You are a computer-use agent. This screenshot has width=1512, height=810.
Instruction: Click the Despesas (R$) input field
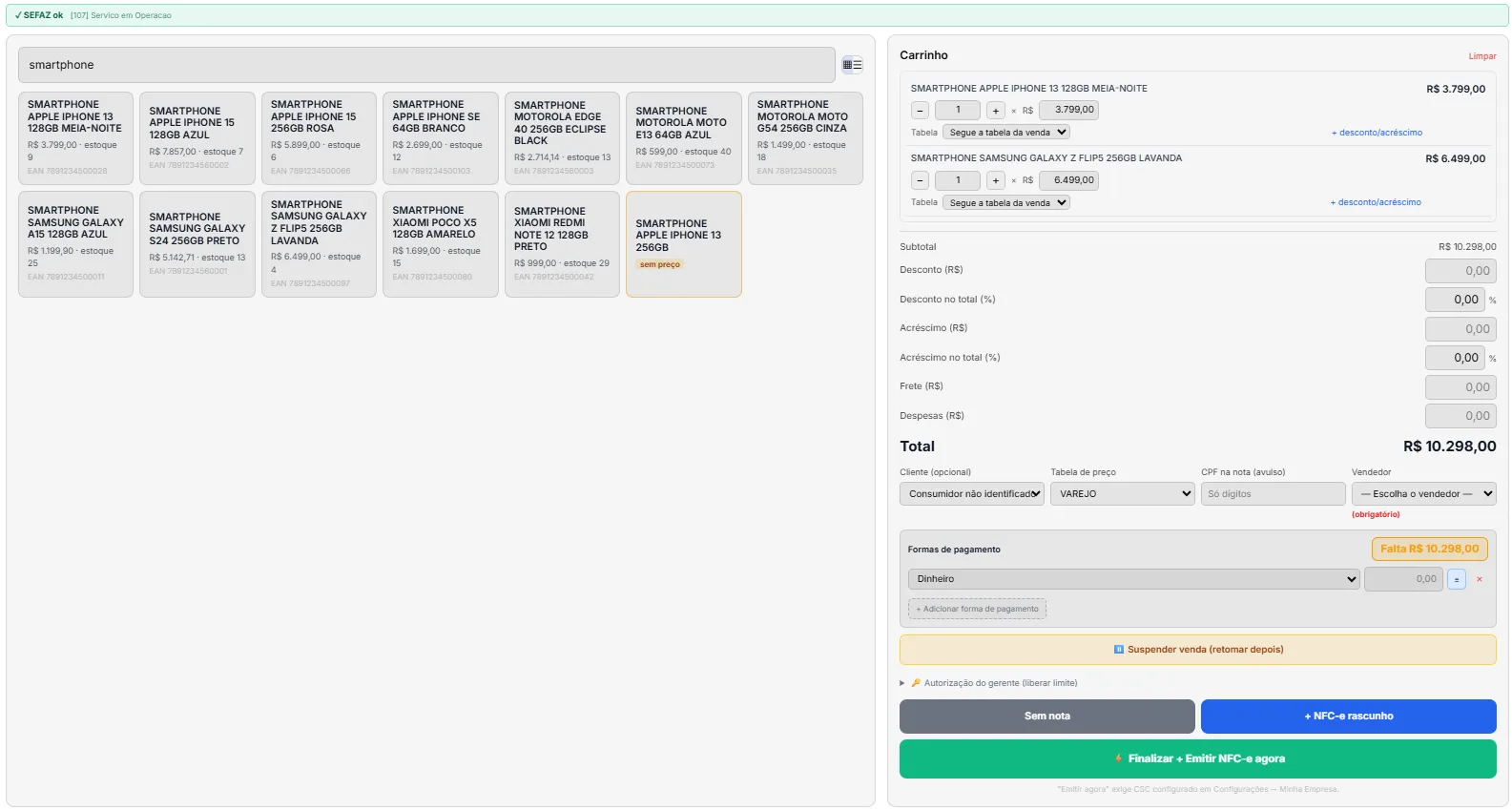(1460, 416)
